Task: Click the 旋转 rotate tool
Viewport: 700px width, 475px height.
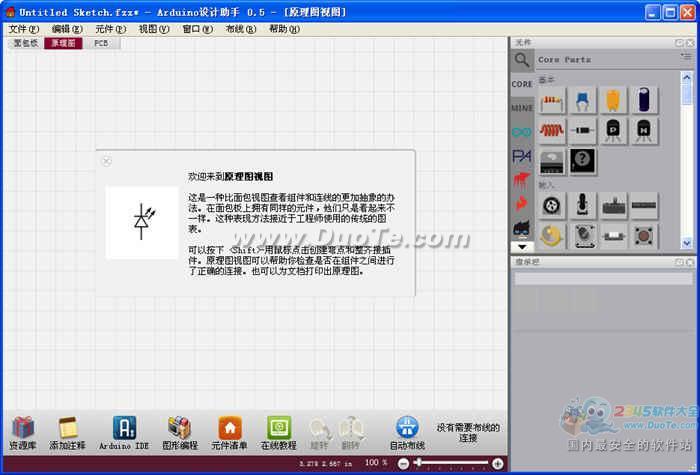Action: click(319, 432)
